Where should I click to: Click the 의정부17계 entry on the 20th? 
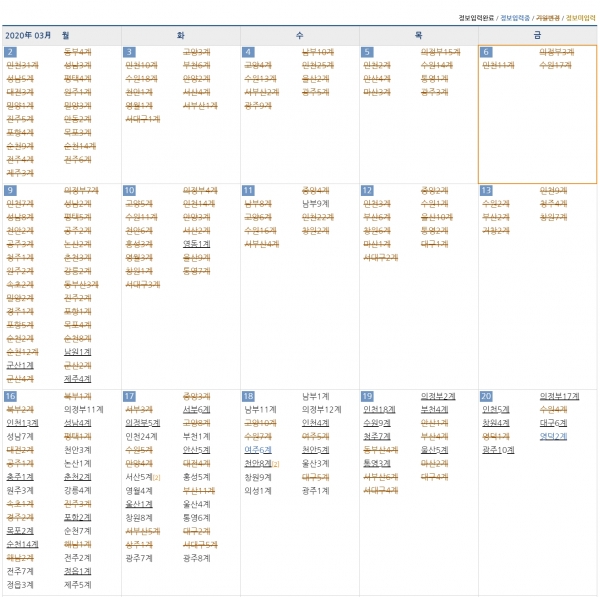pyautogui.click(x=559, y=396)
